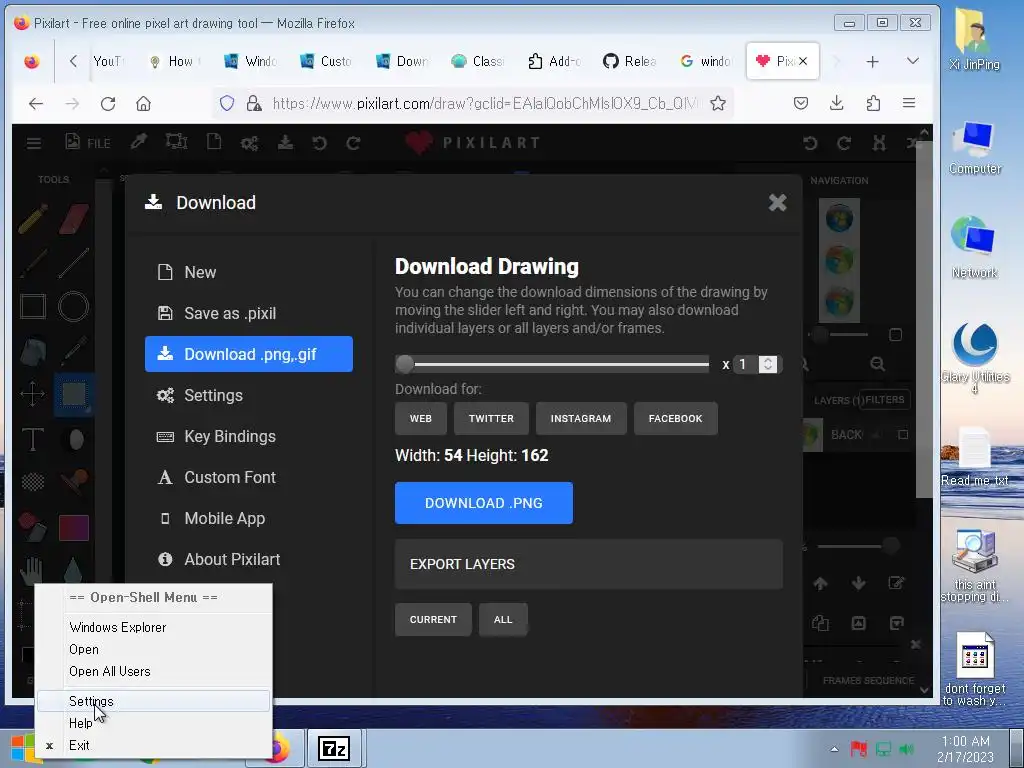The width and height of the screenshot is (1024, 768).
Task: Open a new Firefox tab with plus
Action: pos(872,61)
